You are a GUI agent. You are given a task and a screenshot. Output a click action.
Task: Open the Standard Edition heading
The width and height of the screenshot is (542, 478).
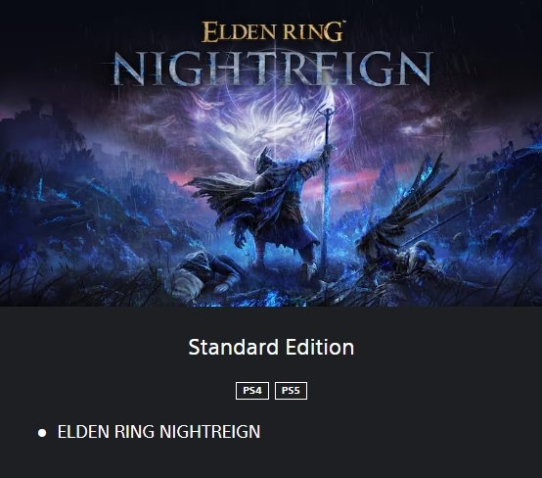pos(271,347)
